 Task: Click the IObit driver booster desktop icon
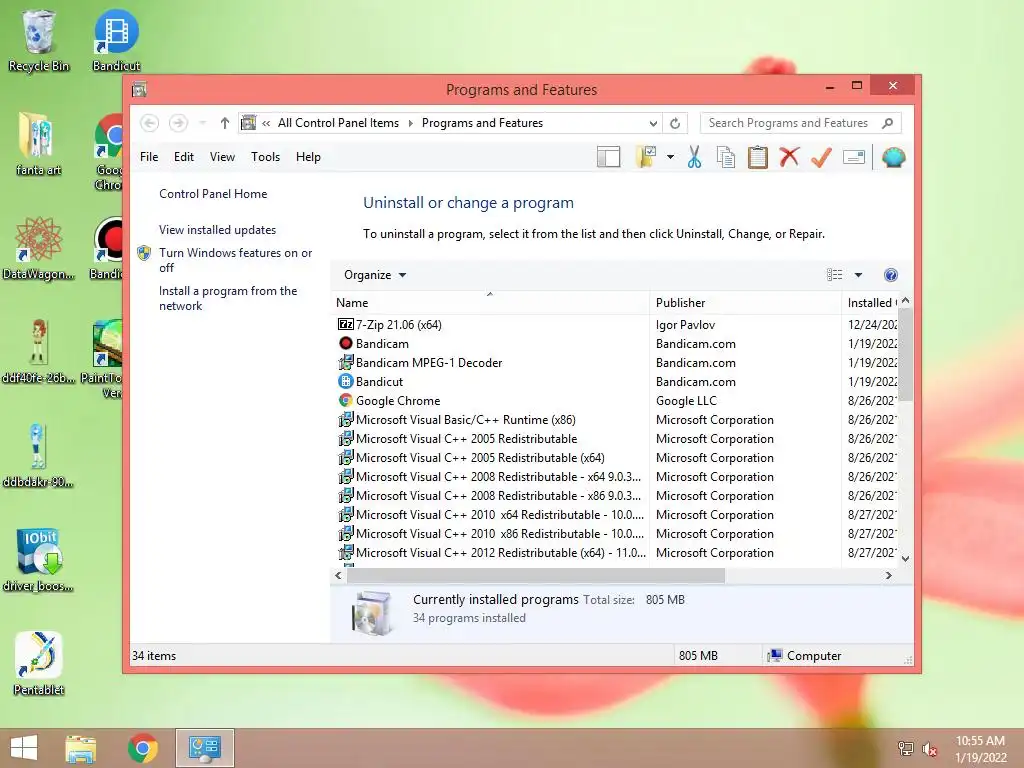[x=39, y=559]
